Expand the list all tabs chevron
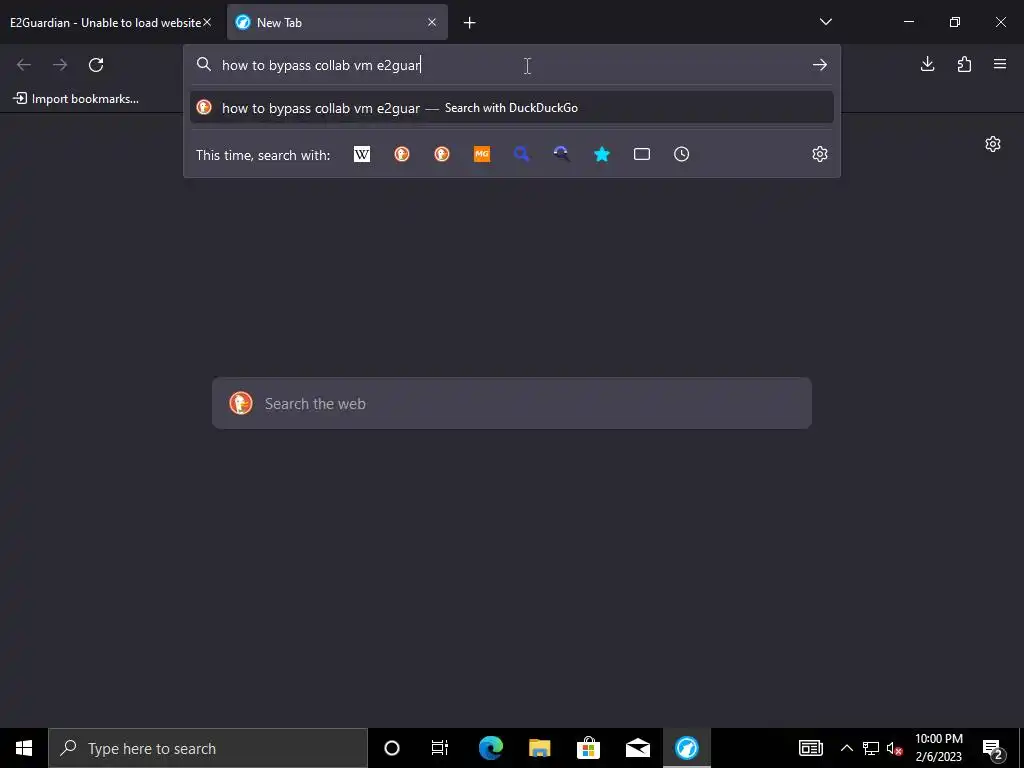This screenshot has width=1024, height=768. 825,22
